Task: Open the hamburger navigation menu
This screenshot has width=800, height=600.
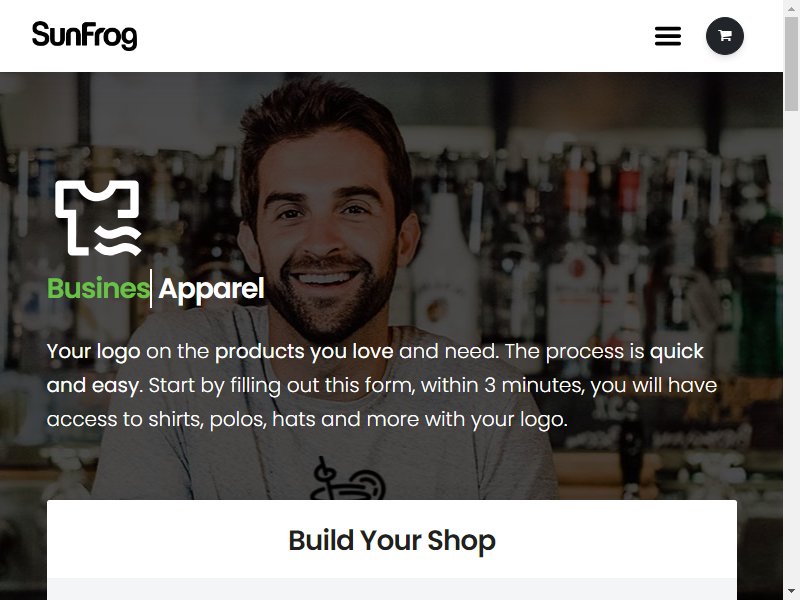Action: click(x=668, y=36)
